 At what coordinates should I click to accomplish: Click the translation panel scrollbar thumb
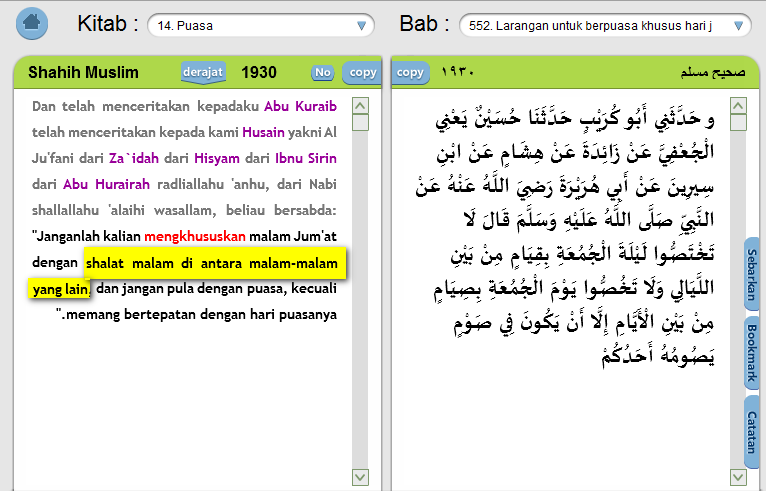point(361,123)
